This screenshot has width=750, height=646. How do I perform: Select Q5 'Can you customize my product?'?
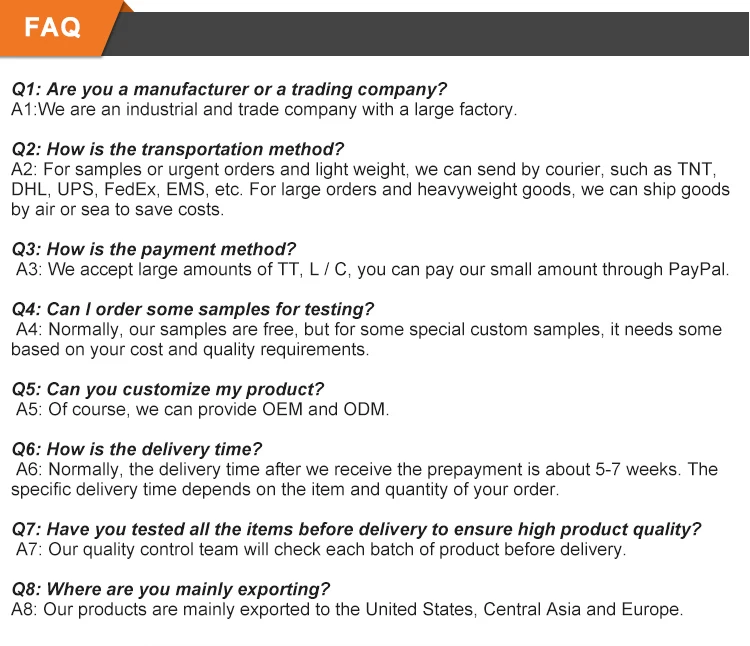(167, 390)
